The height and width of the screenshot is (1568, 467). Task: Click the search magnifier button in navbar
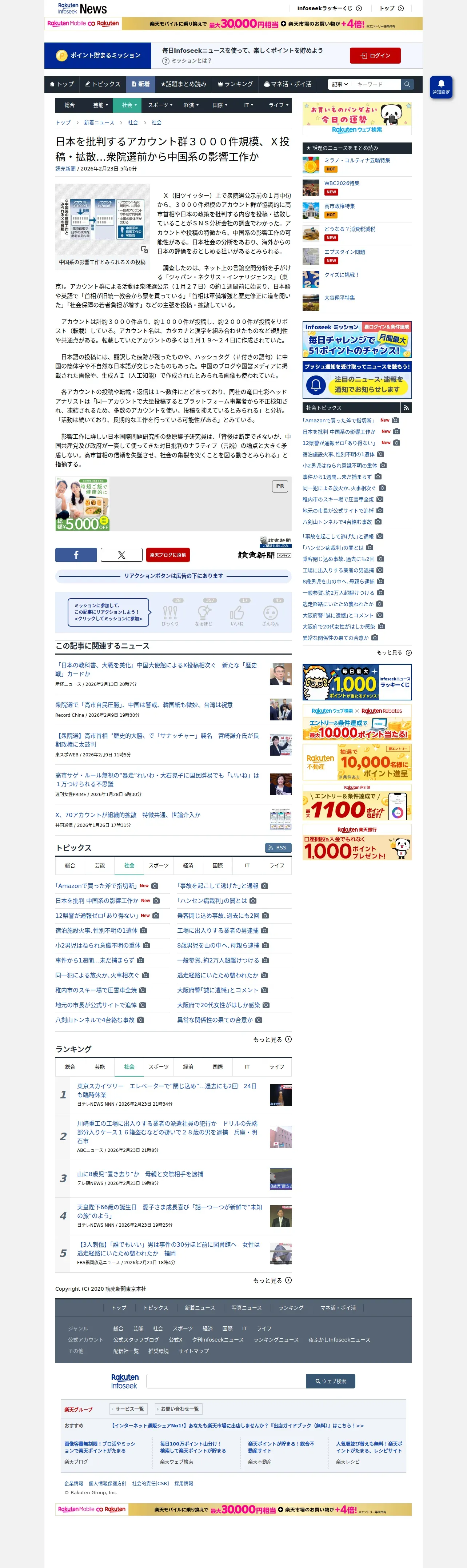(x=407, y=84)
